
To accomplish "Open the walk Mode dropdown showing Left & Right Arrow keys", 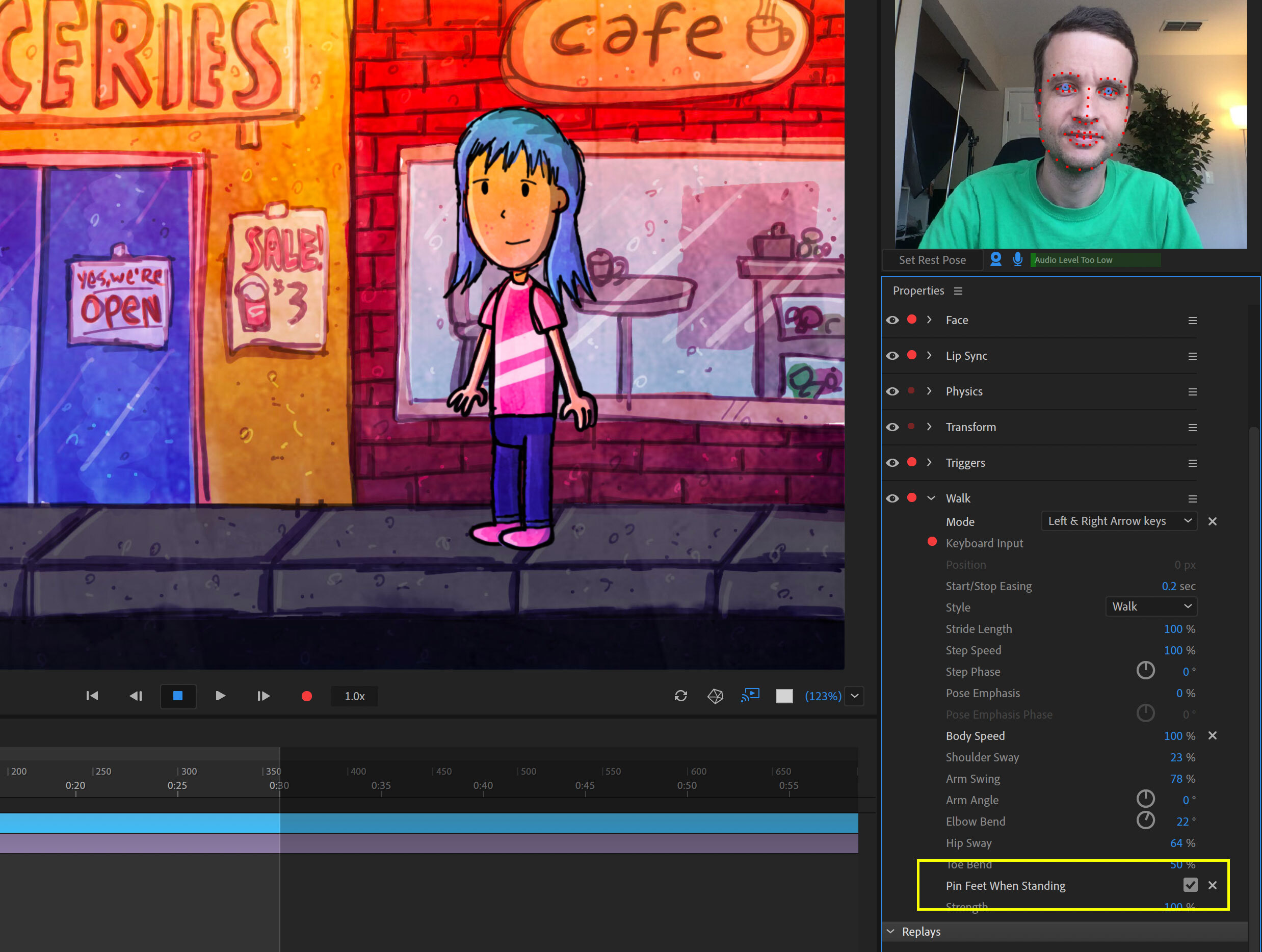I will point(1118,521).
